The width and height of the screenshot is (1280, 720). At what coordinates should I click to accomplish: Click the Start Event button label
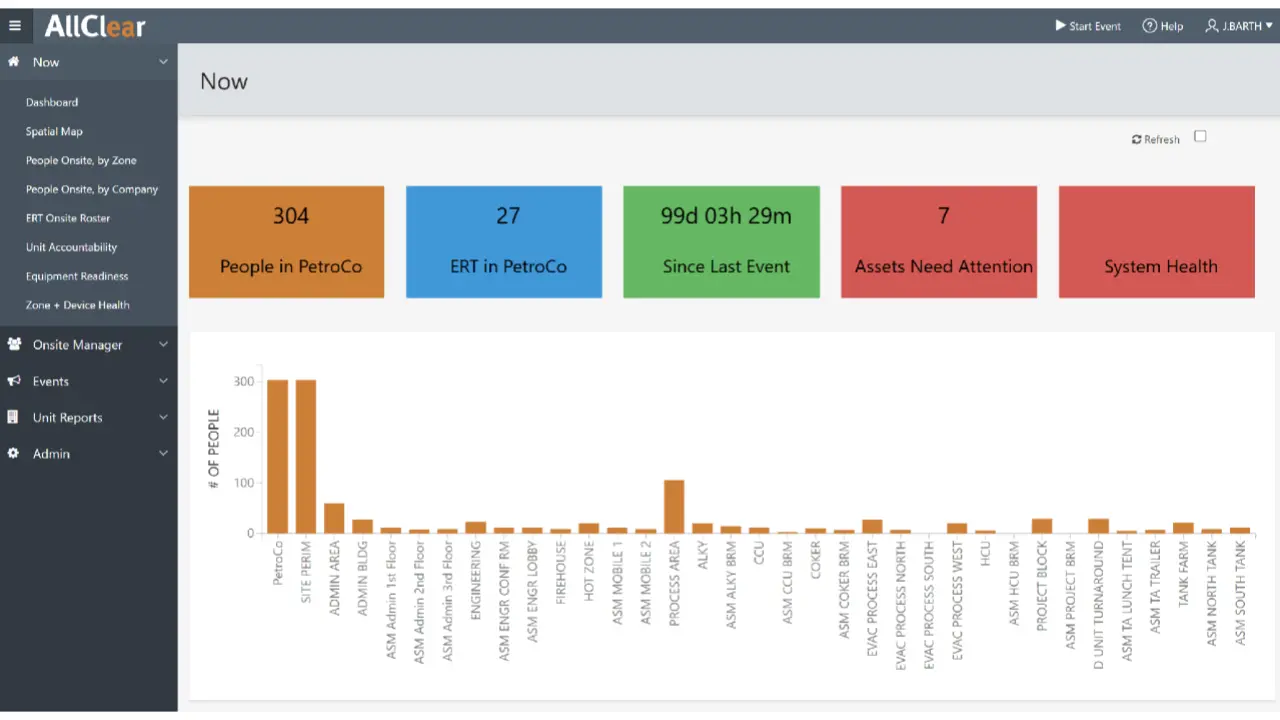(1095, 26)
